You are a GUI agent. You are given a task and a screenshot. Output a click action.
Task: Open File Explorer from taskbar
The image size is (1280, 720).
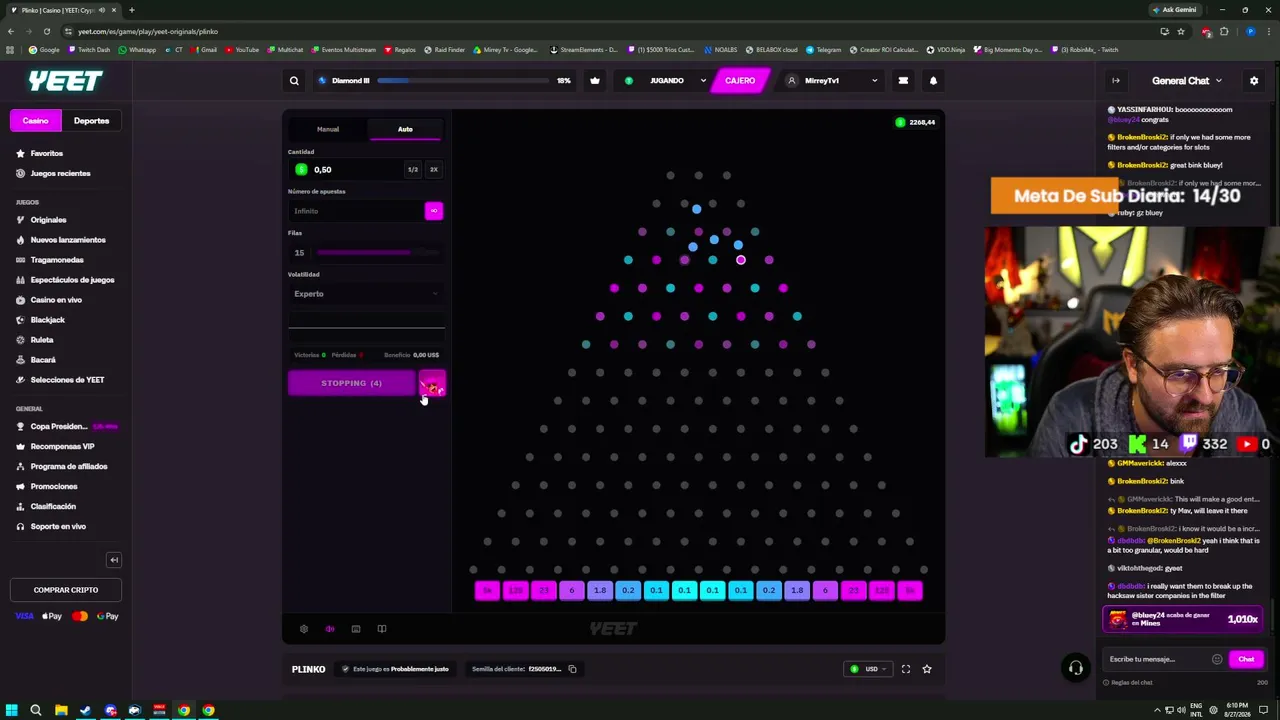click(x=61, y=711)
